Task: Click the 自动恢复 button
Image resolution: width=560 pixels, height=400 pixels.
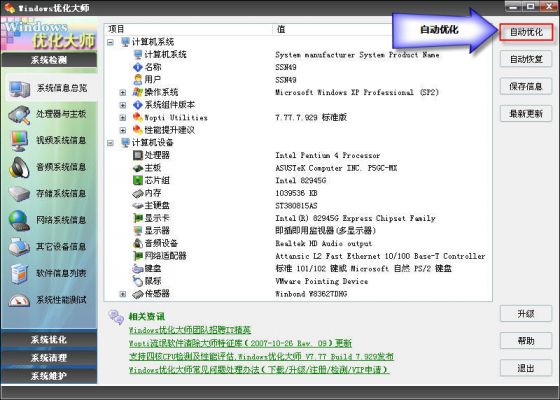Action: [x=526, y=59]
